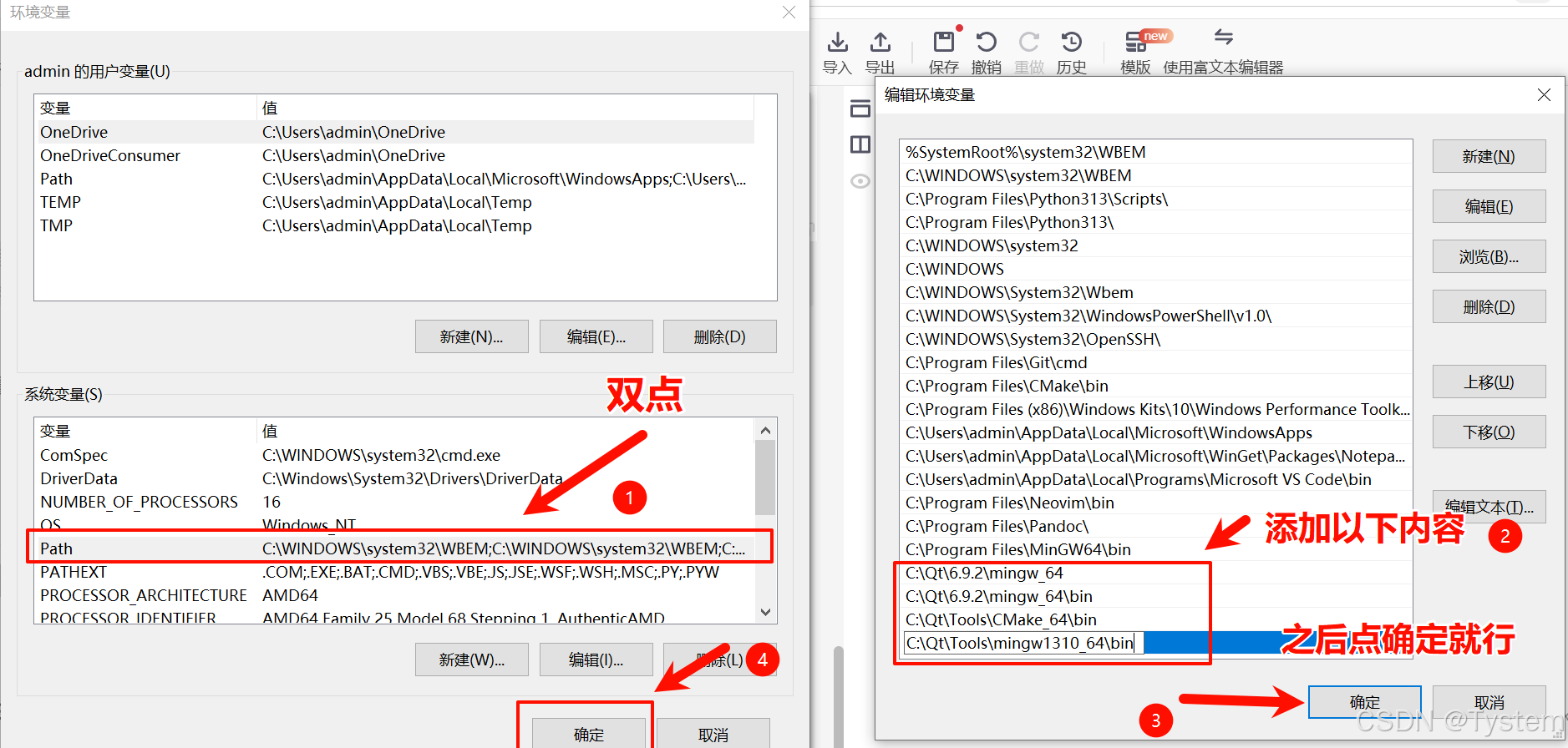Click the 下移(O) move down button
The width and height of the screenshot is (1568, 748).
coord(1489,432)
